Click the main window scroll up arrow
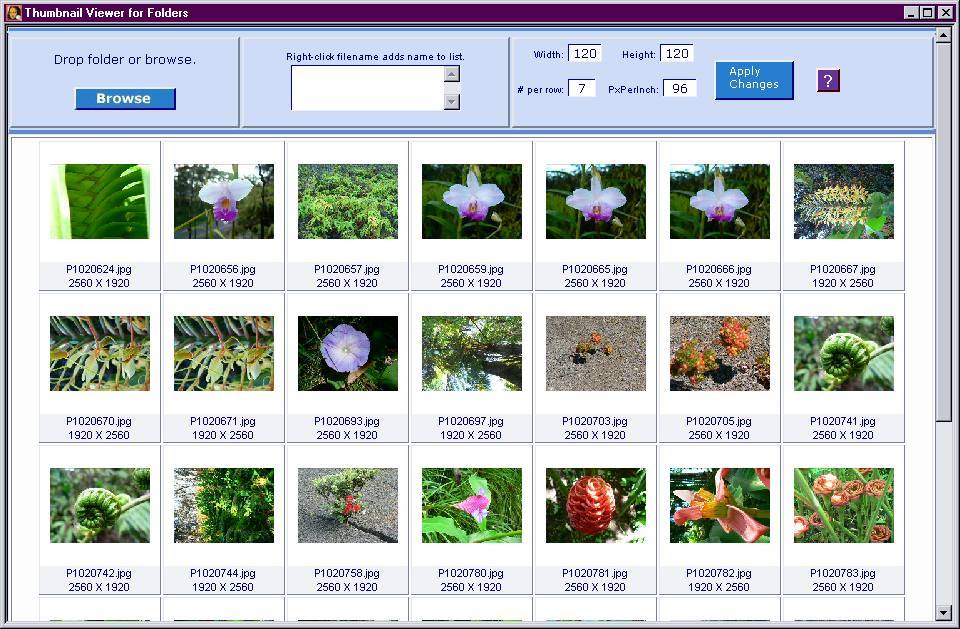Image resolution: width=960 pixels, height=629 pixels. tap(943, 36)
